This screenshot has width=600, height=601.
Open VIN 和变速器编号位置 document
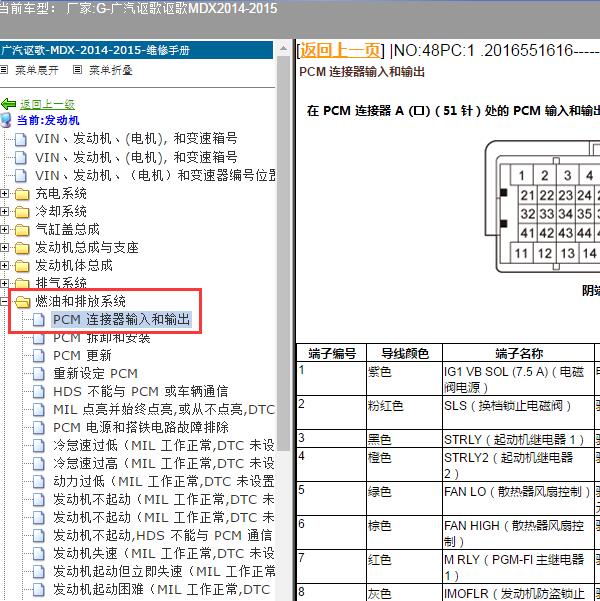tap(155, 176)
